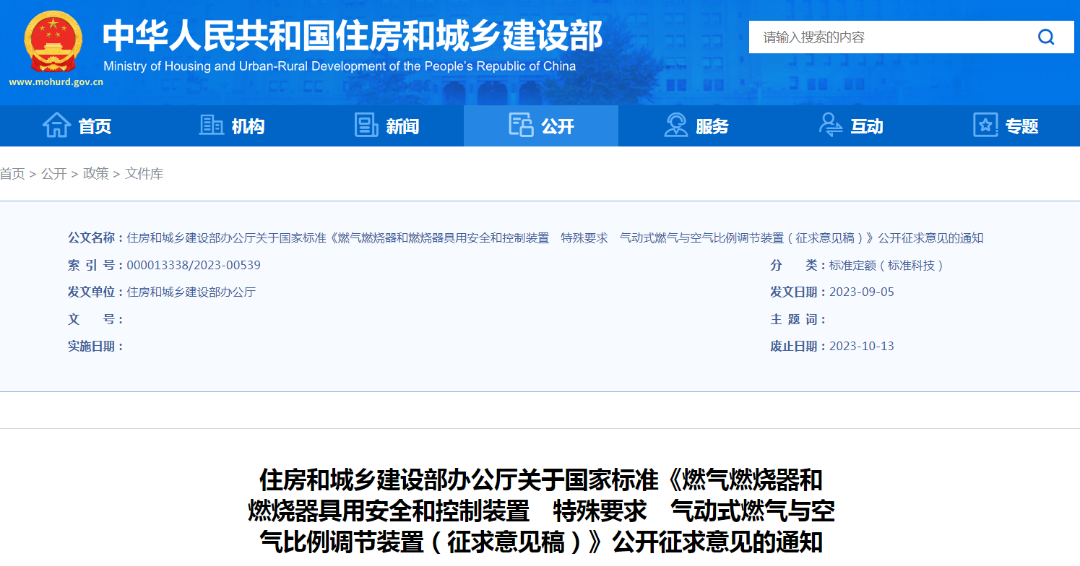
Task: Click the newspaper icon beside 新闻
Action: pos(366,125)
